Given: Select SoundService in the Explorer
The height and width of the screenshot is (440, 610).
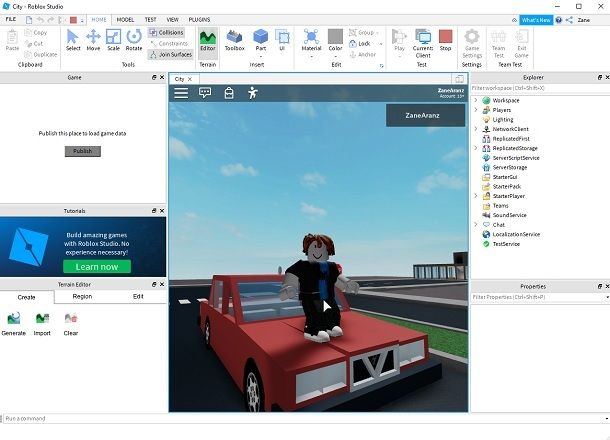Looking at the screenshot, I should (509, 215).
